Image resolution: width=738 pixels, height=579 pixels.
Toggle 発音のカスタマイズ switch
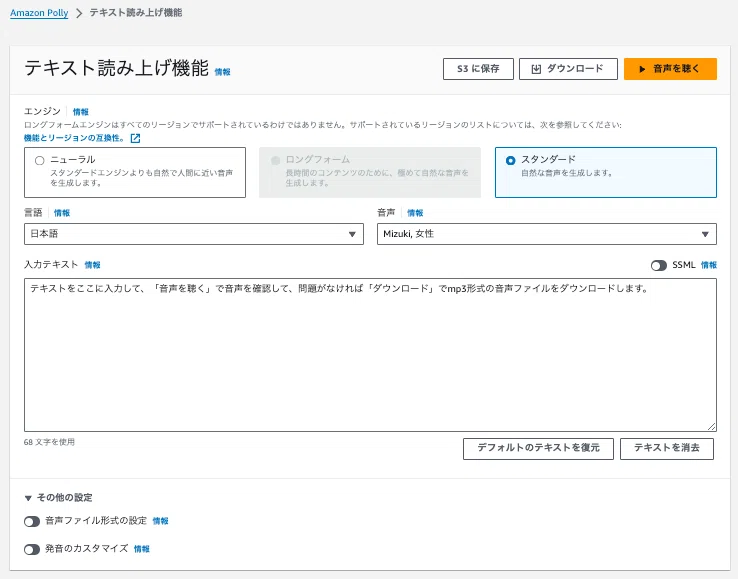32,549
